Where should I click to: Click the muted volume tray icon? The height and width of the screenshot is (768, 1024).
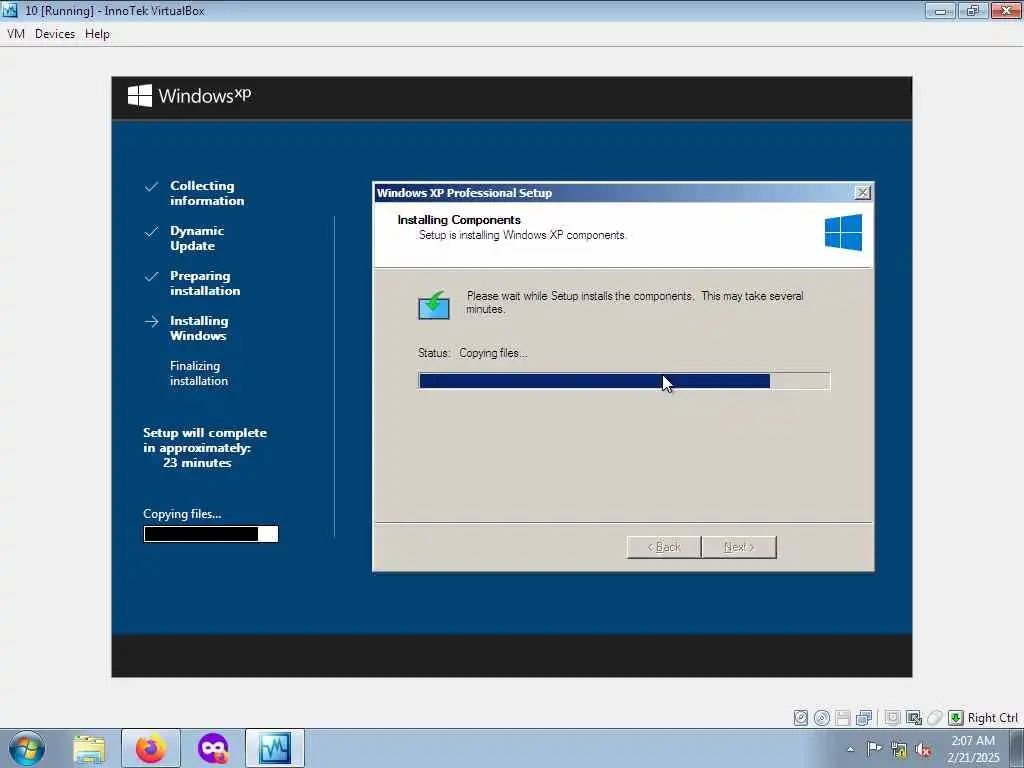click(x=923, y=750)
